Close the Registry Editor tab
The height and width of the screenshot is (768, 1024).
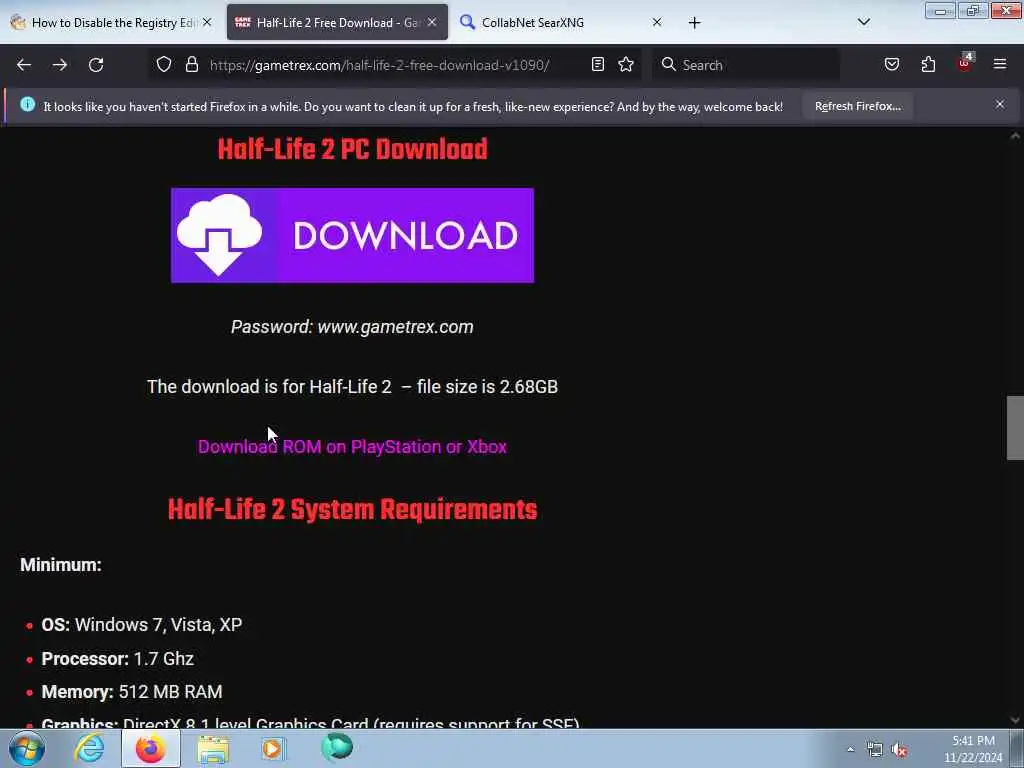[x=207, y=22]
